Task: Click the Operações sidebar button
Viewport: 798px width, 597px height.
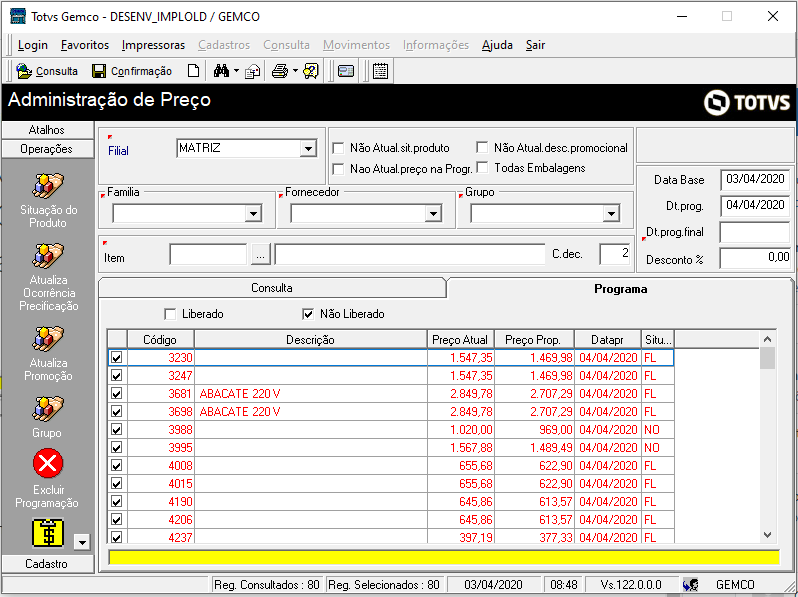Action: (47, 149)
